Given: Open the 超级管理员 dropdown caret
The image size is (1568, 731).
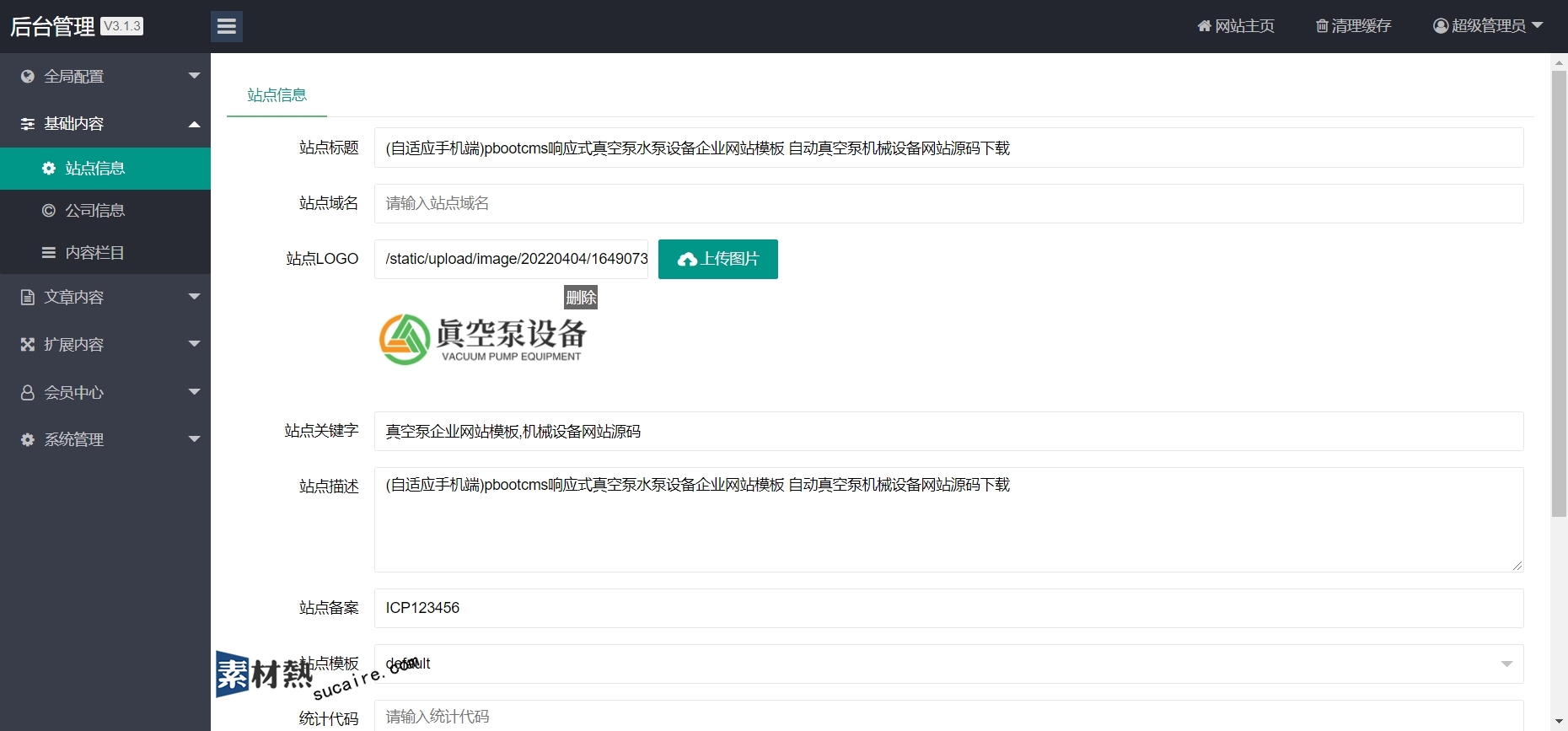Looking at the screenshot, I should 1537,25.
